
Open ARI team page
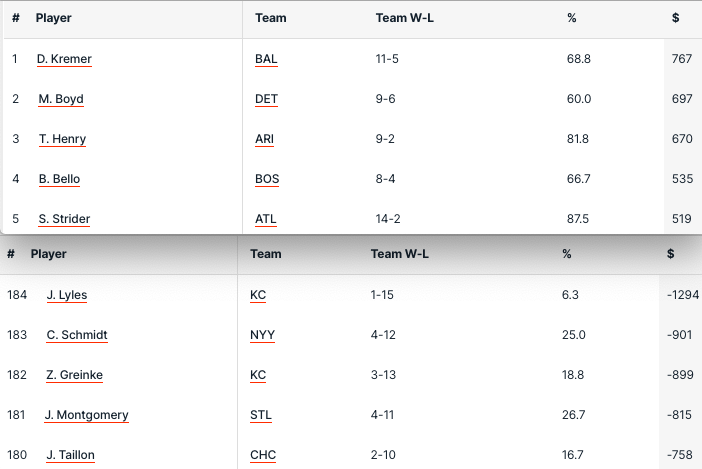pyautogui.click(x=264, y=139)
